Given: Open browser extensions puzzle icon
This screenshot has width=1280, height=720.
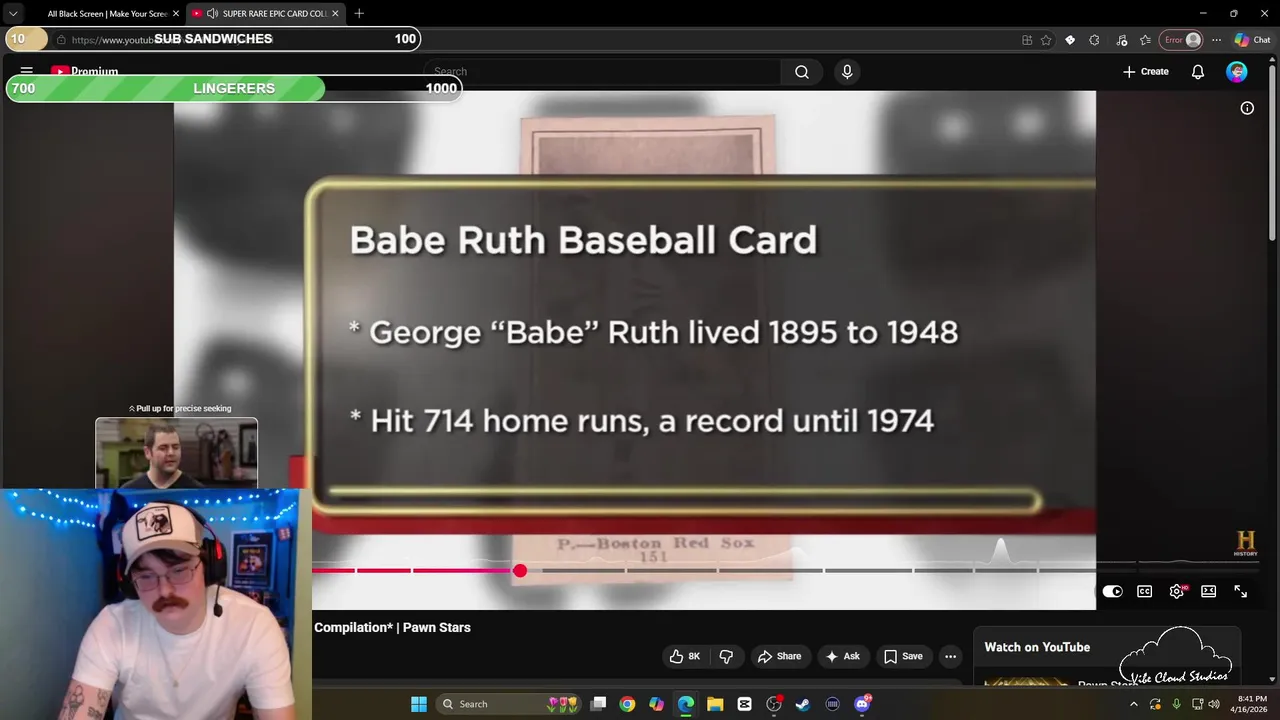Looking at the screenshot, I should (x=1094, y=40).
